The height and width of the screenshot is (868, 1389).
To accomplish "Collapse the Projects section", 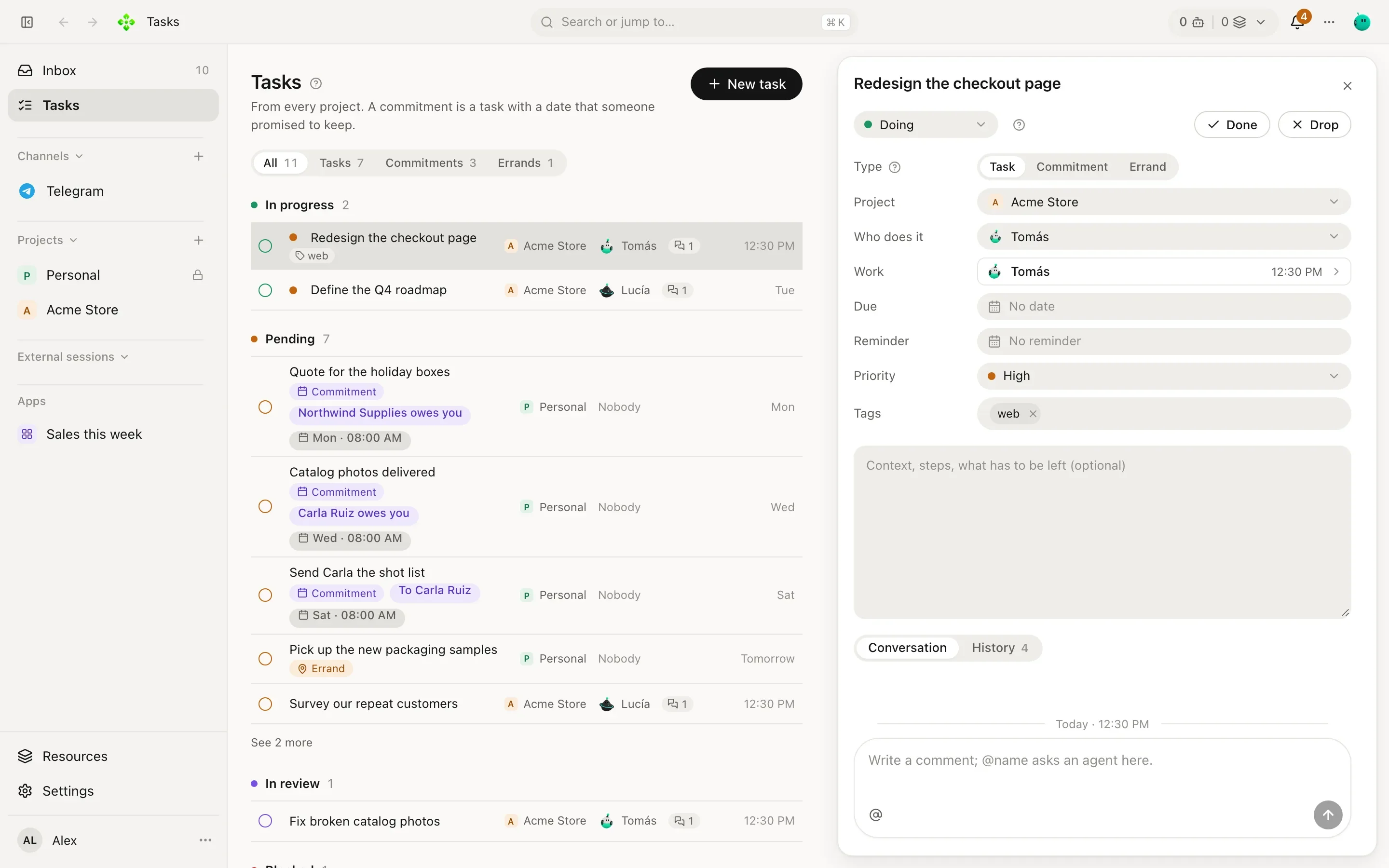I will 47,240.
